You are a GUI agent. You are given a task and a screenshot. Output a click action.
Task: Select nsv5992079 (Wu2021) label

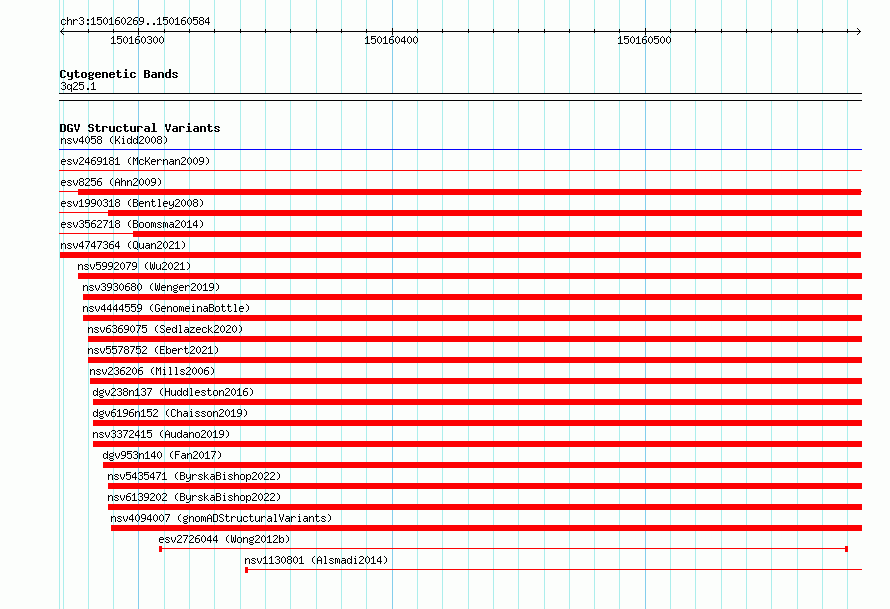point(135,266)
